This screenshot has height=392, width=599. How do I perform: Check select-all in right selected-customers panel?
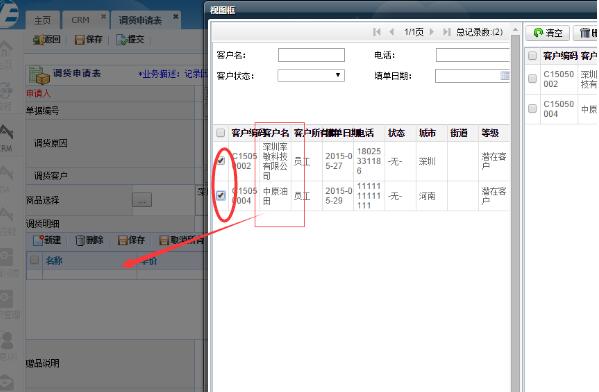point(532,56)
